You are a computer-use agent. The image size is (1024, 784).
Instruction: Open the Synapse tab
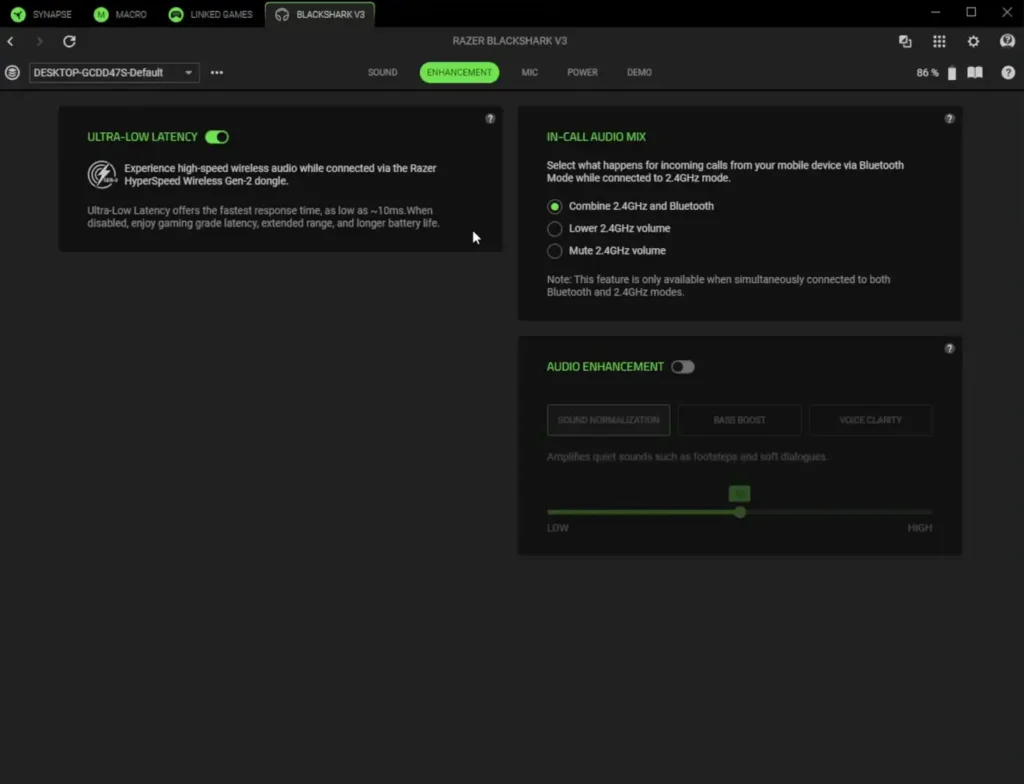[x=41, y=14]
